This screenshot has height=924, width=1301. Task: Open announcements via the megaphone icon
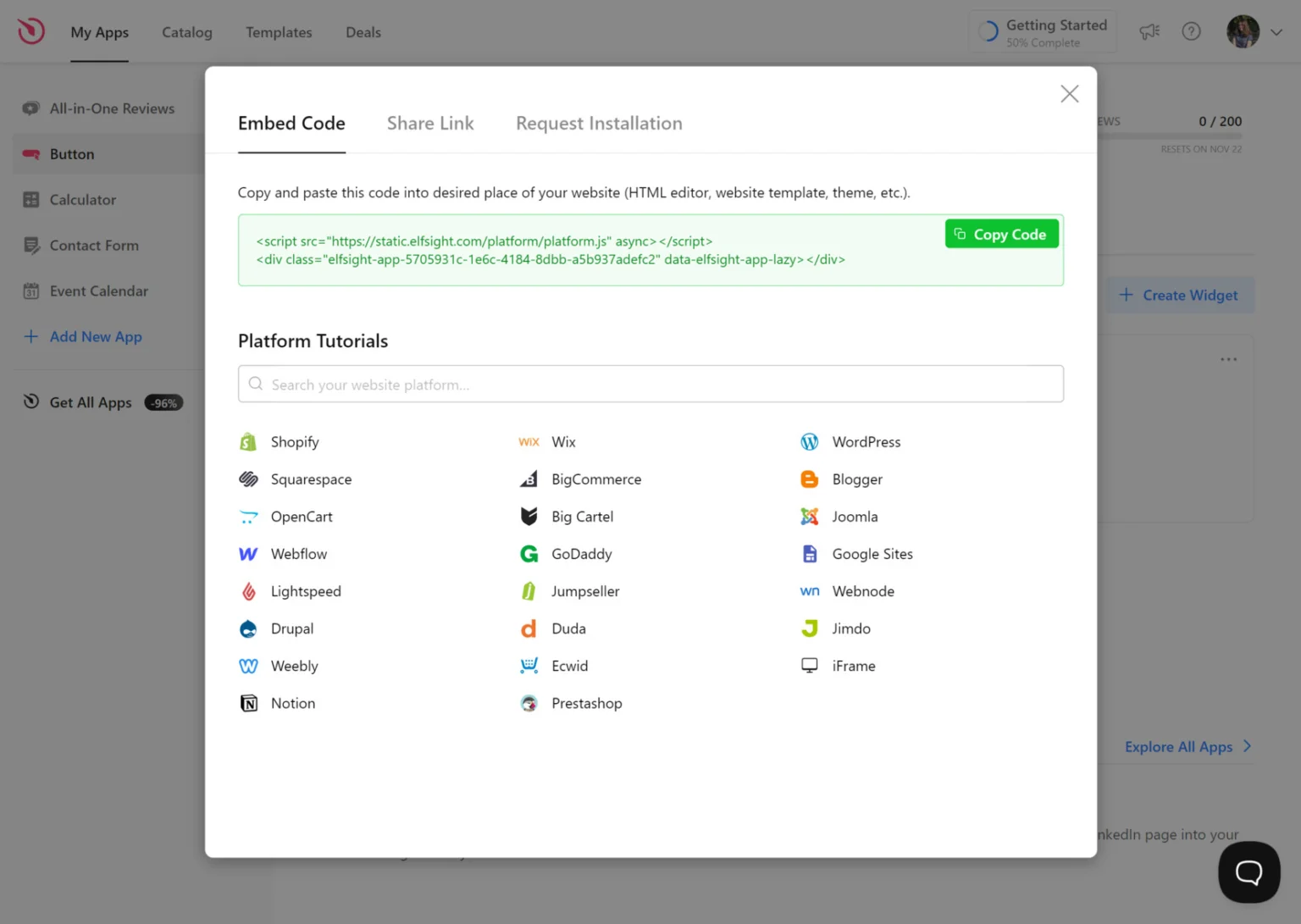[1149, 31]
